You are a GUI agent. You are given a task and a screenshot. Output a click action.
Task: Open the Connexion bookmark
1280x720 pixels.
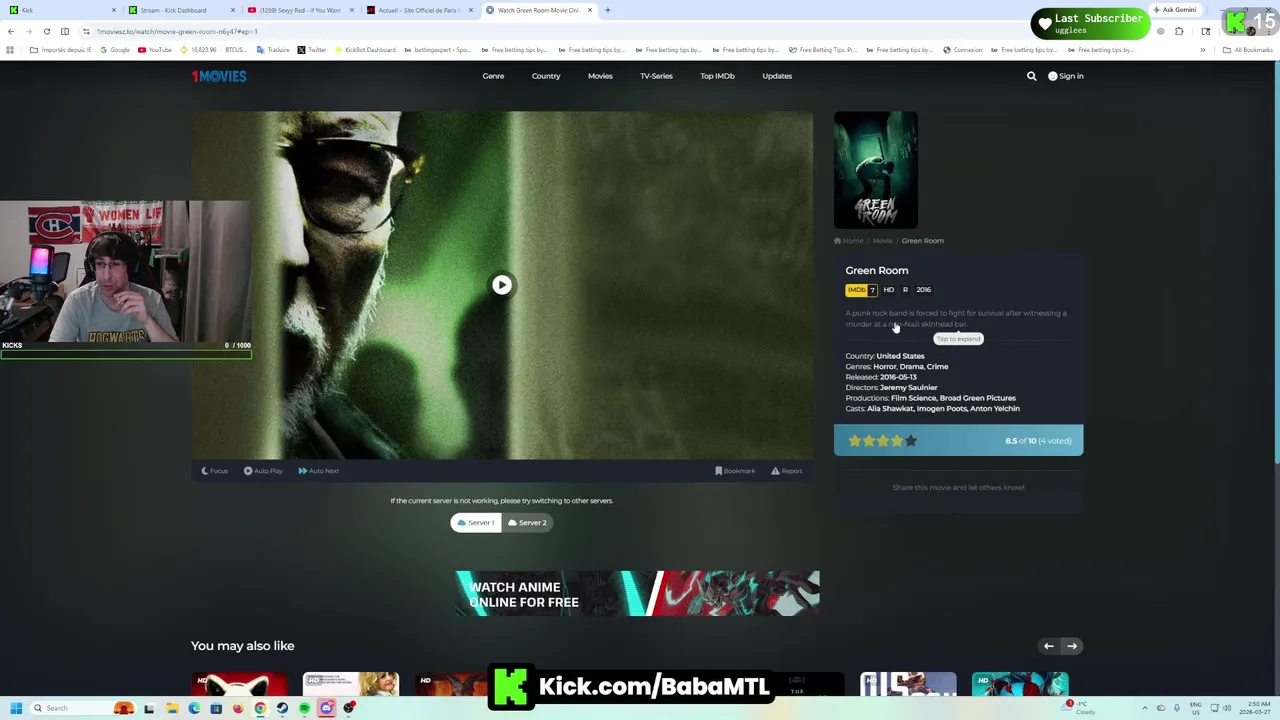(x=962, y=50)
